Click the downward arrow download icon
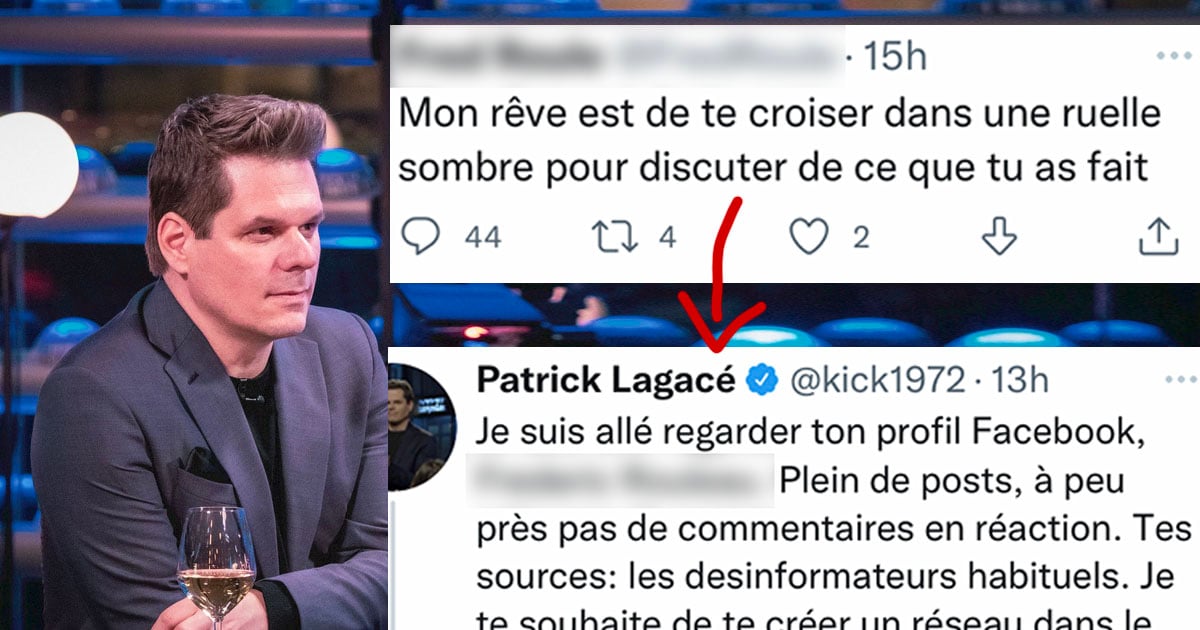This screenshot has width=1200, height=630. [x=999, y=237]
